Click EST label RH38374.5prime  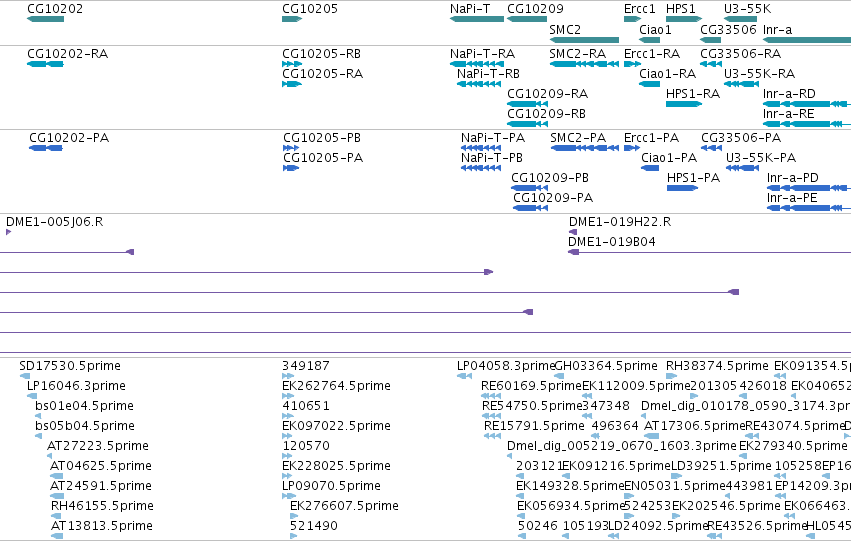[x=717, y=366]
